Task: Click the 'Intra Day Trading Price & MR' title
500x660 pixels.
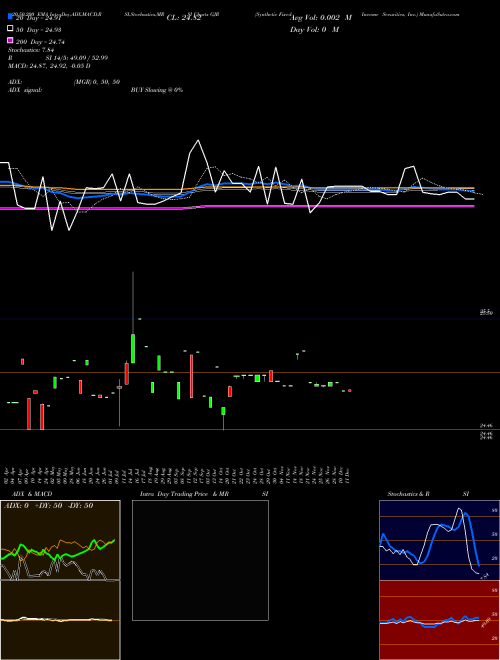Action: 184,494
